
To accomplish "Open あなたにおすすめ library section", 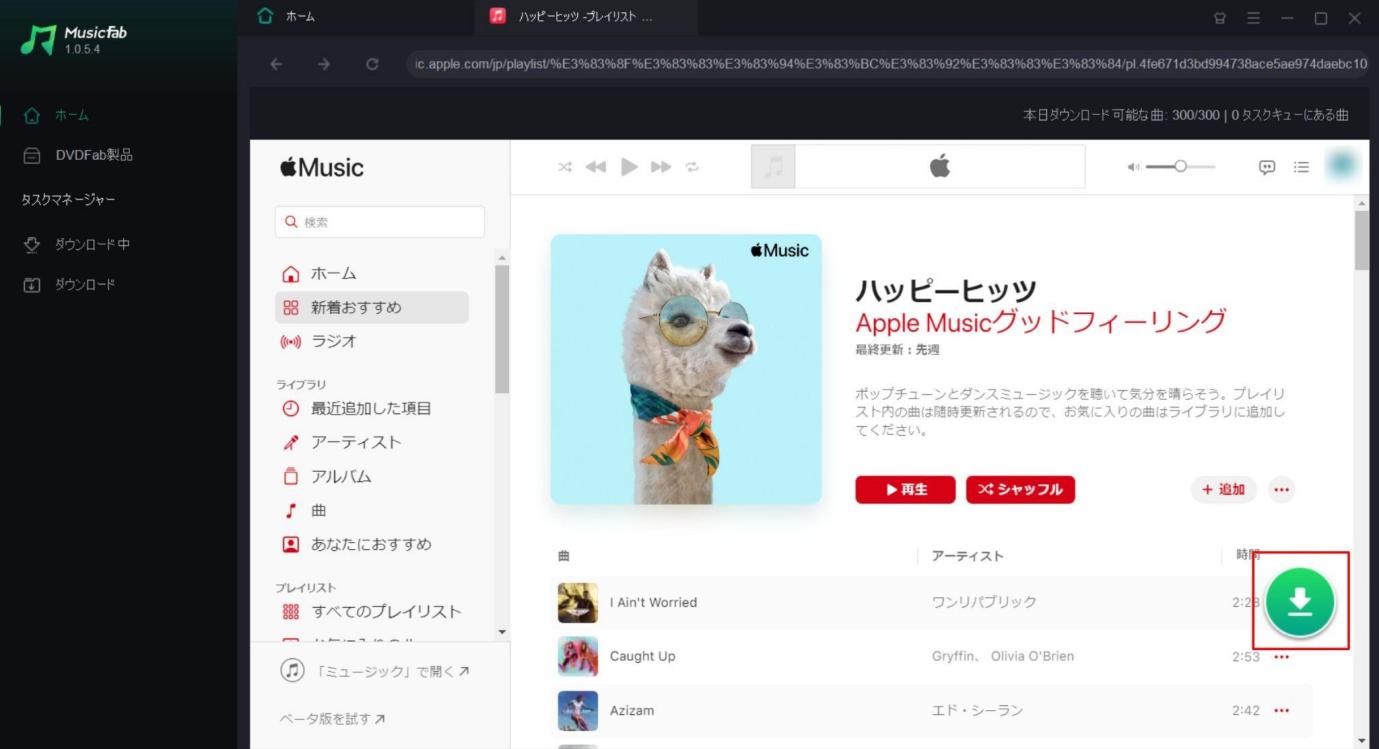I will 372,544.
